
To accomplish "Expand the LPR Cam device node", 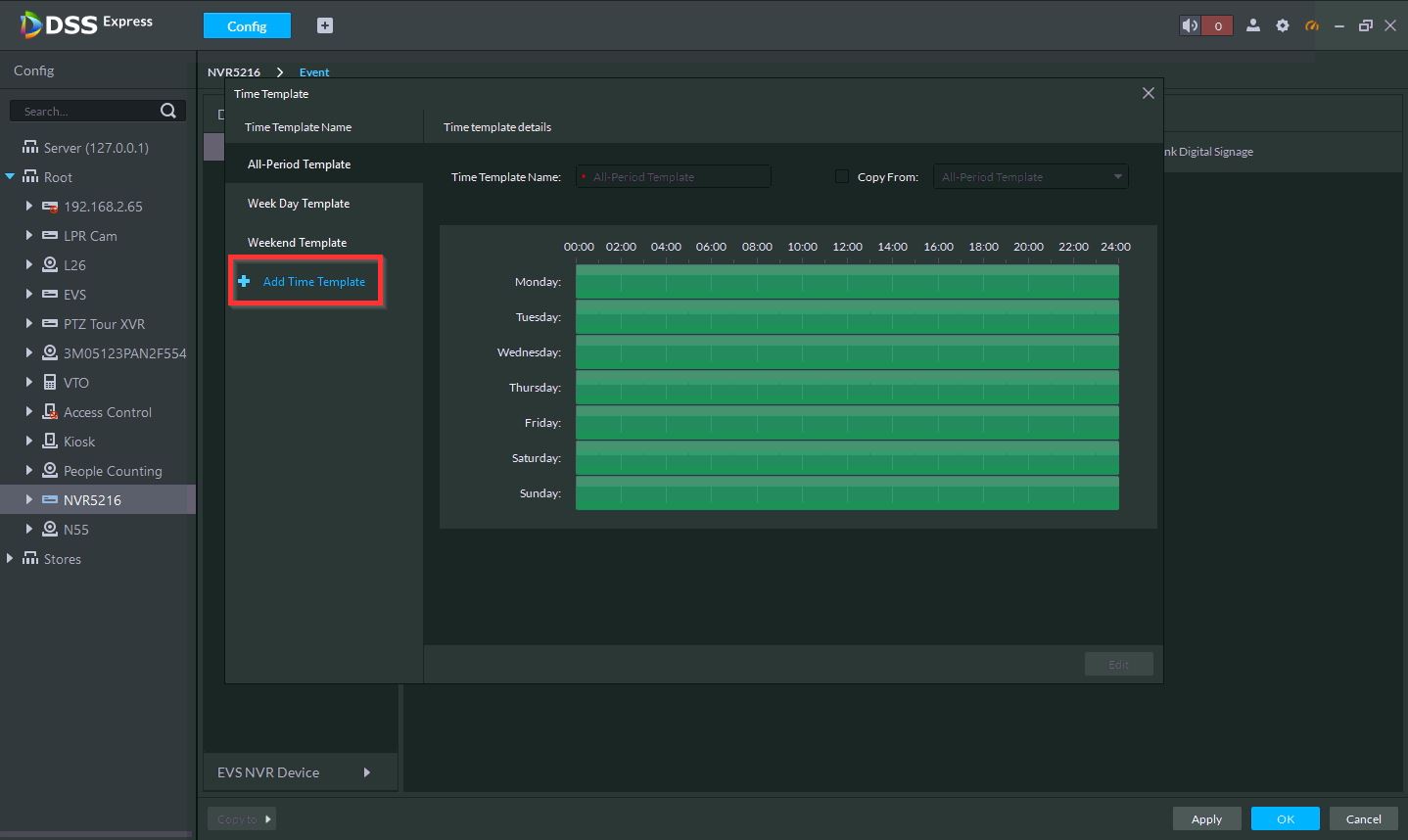I will [x=29, y=236].
